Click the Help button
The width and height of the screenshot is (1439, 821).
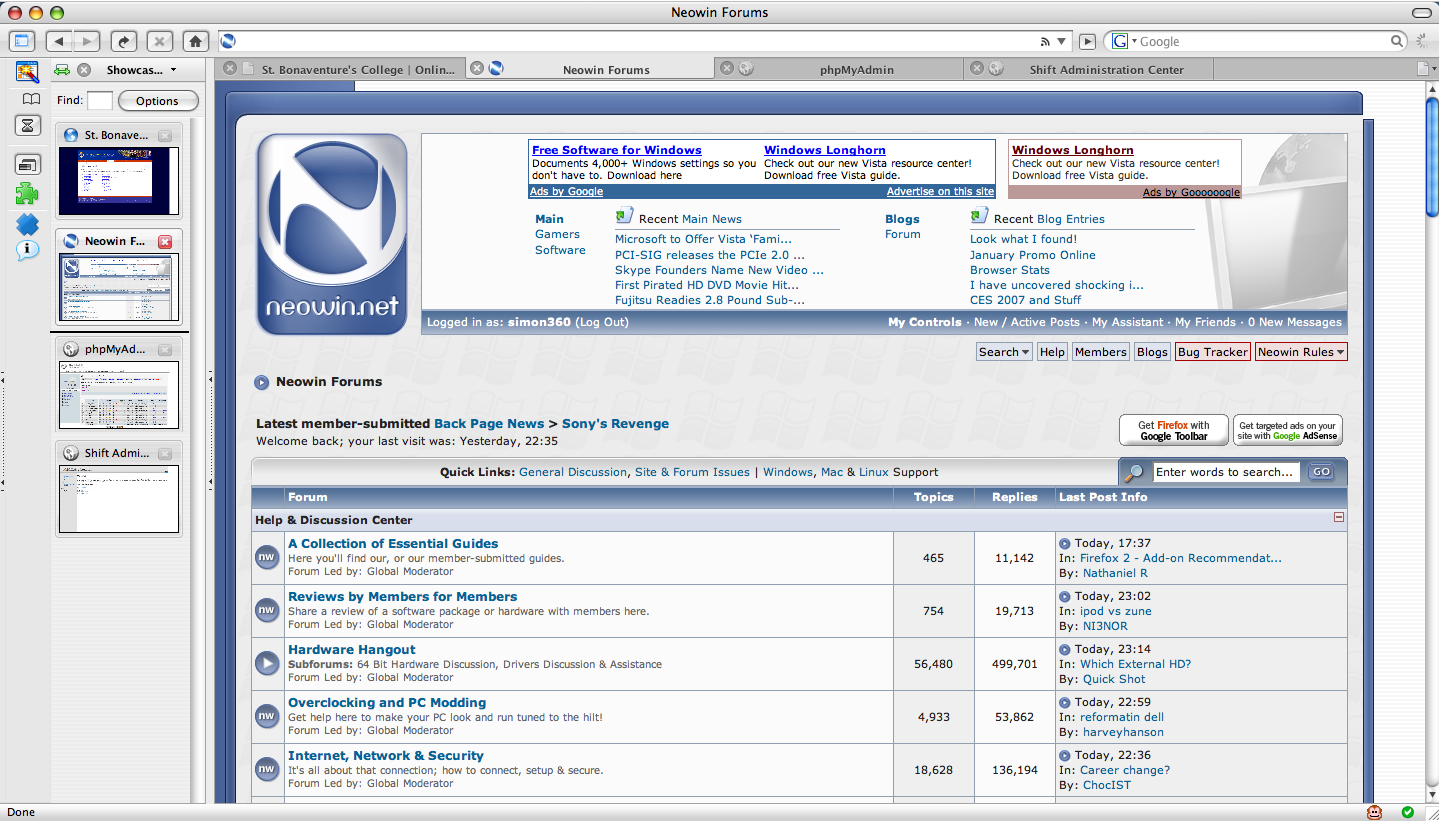click(x=1052, y=352)
